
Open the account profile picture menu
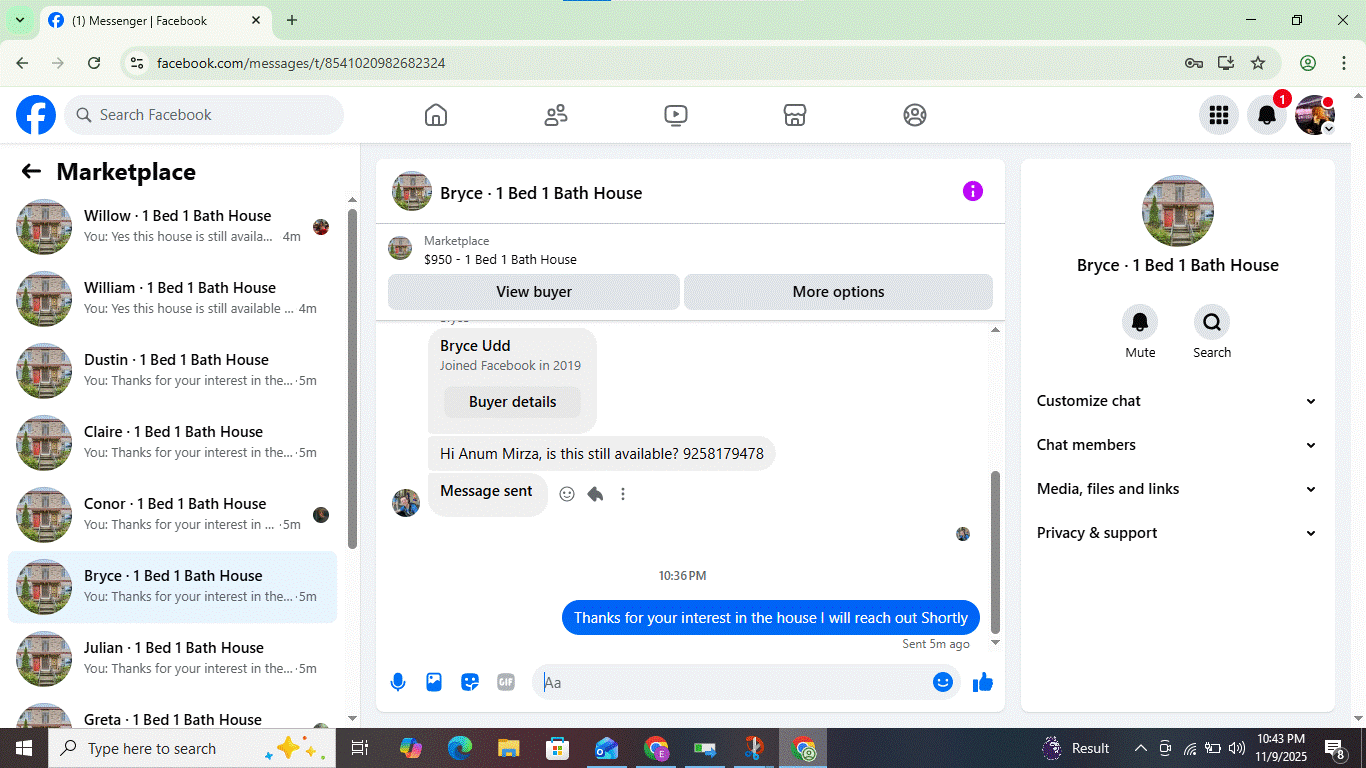pyautogui.click(x=1315, y=115)
